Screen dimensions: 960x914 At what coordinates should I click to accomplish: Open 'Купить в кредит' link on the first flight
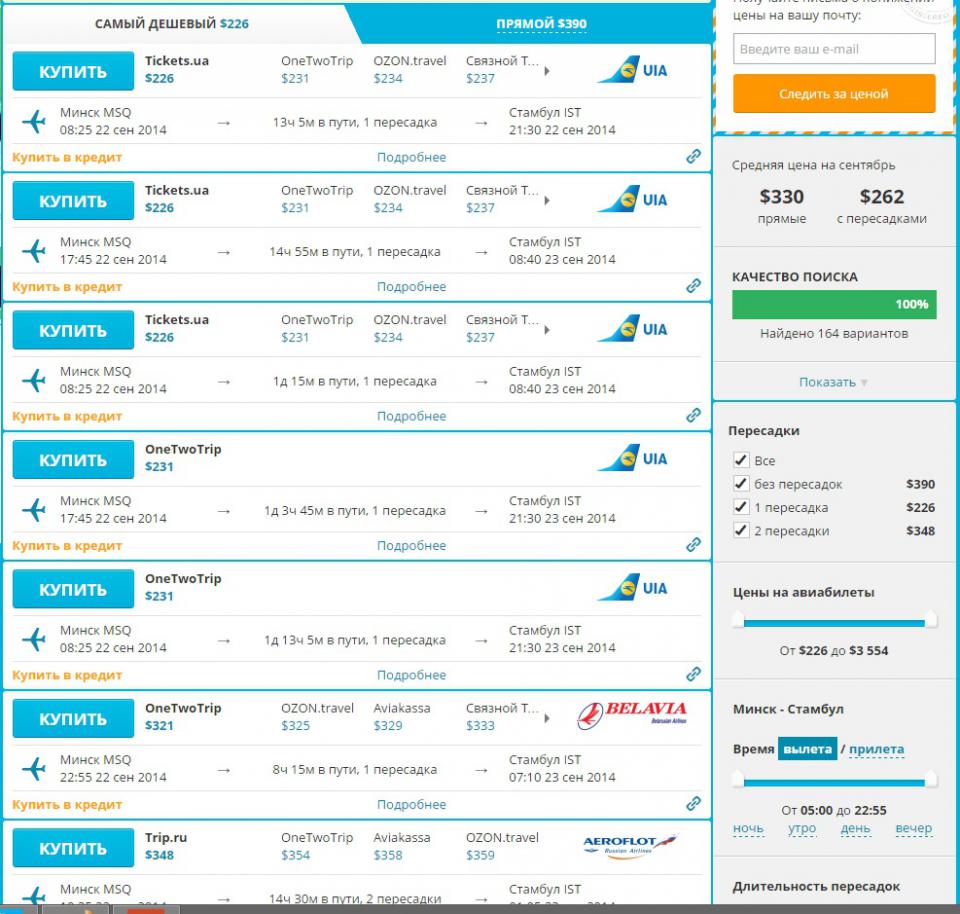pos(67,157)
